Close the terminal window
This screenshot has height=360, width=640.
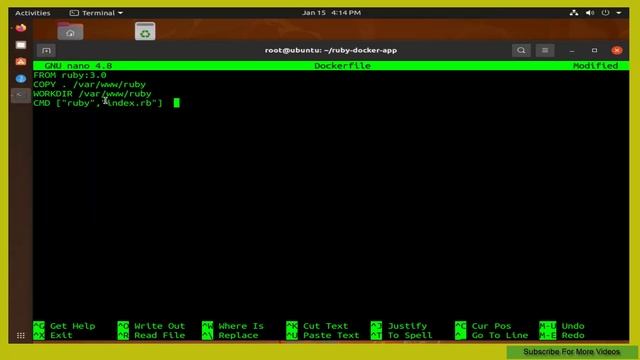click(617, 50)
